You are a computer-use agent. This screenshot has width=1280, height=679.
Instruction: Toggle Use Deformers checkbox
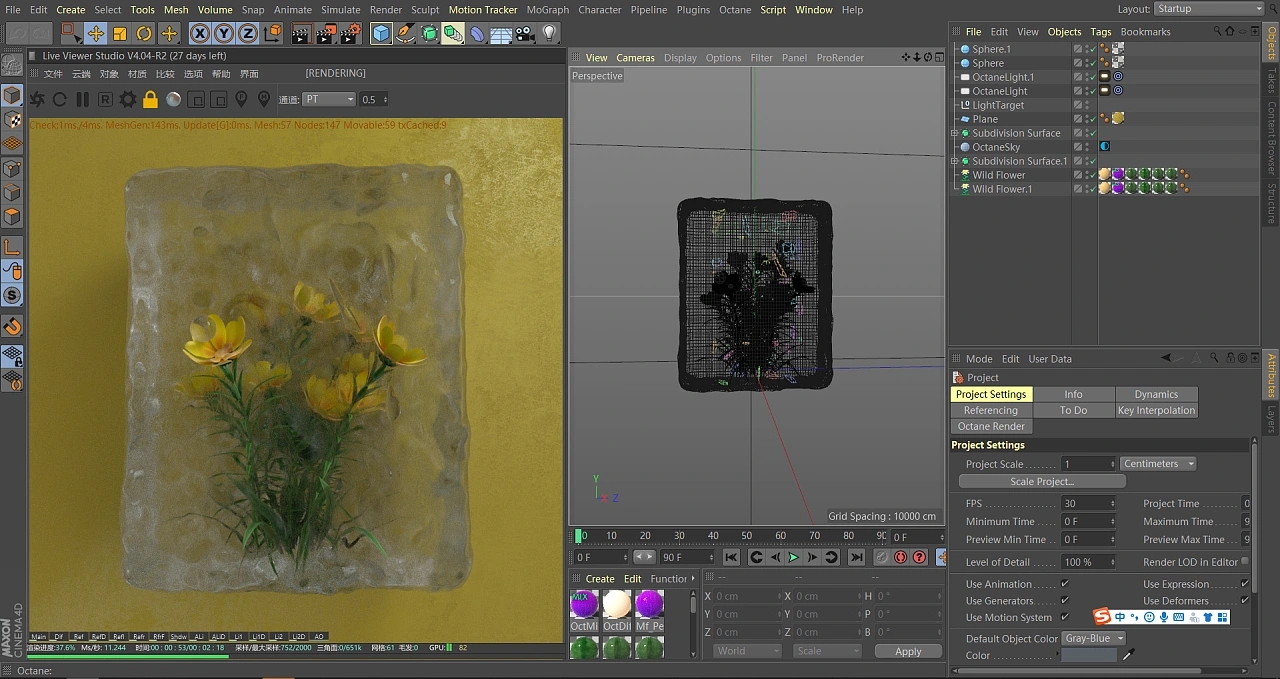1245,601
